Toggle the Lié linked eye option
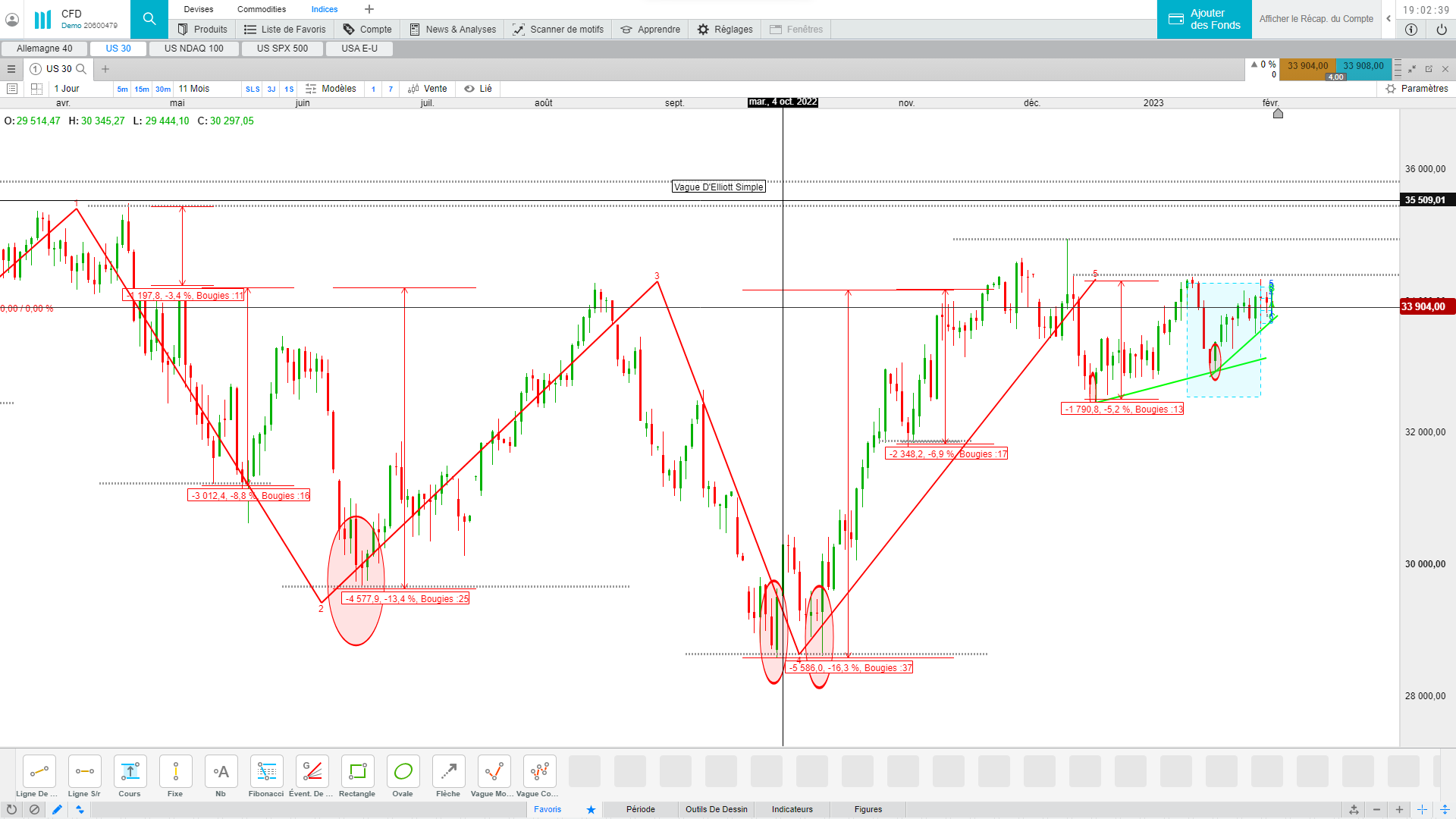Screen dimensions: 1456x819 tap(478, 89)
